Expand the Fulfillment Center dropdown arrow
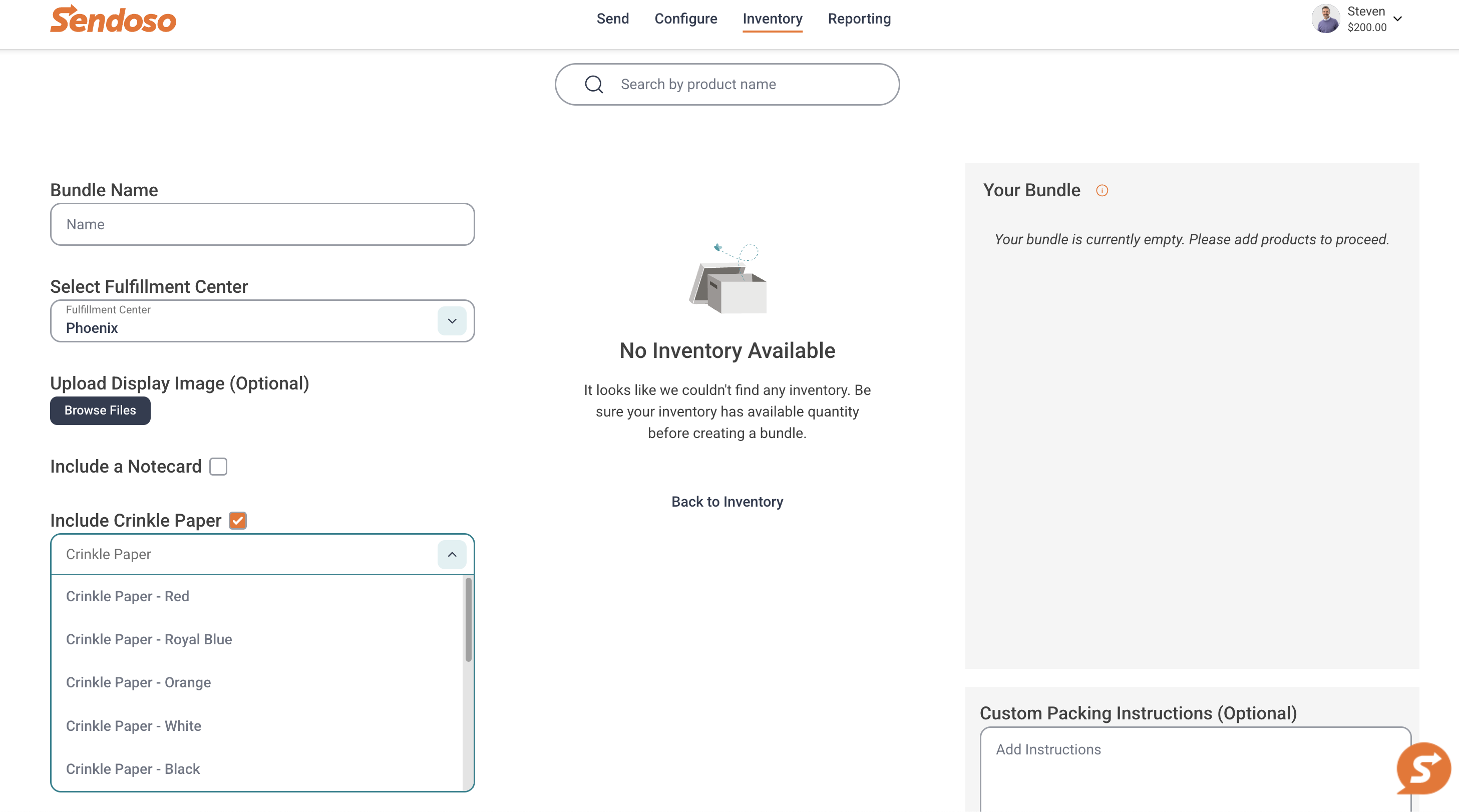 click(x=452, y=321)
